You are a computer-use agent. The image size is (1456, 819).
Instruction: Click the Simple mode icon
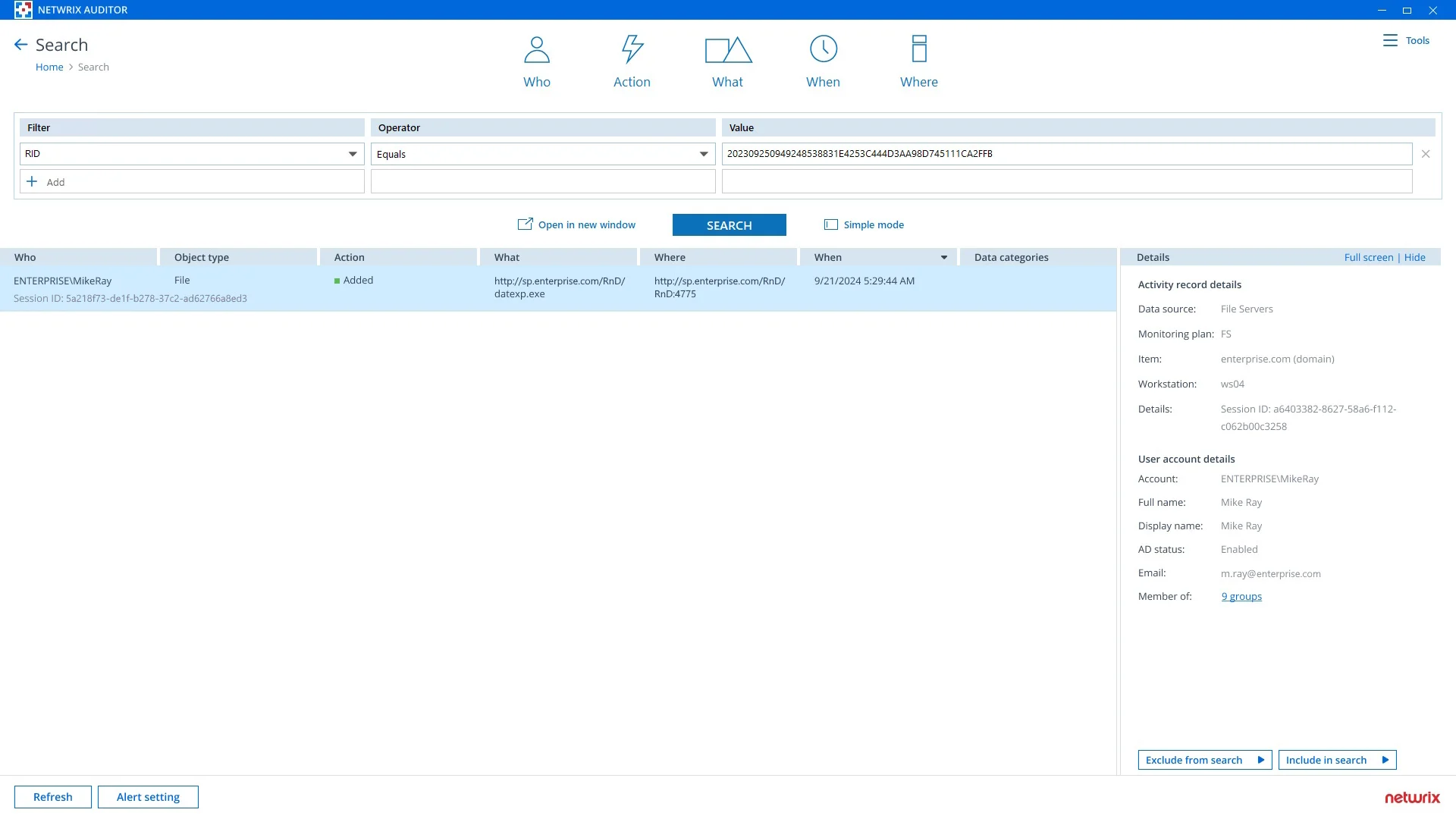tap(831, 224)
